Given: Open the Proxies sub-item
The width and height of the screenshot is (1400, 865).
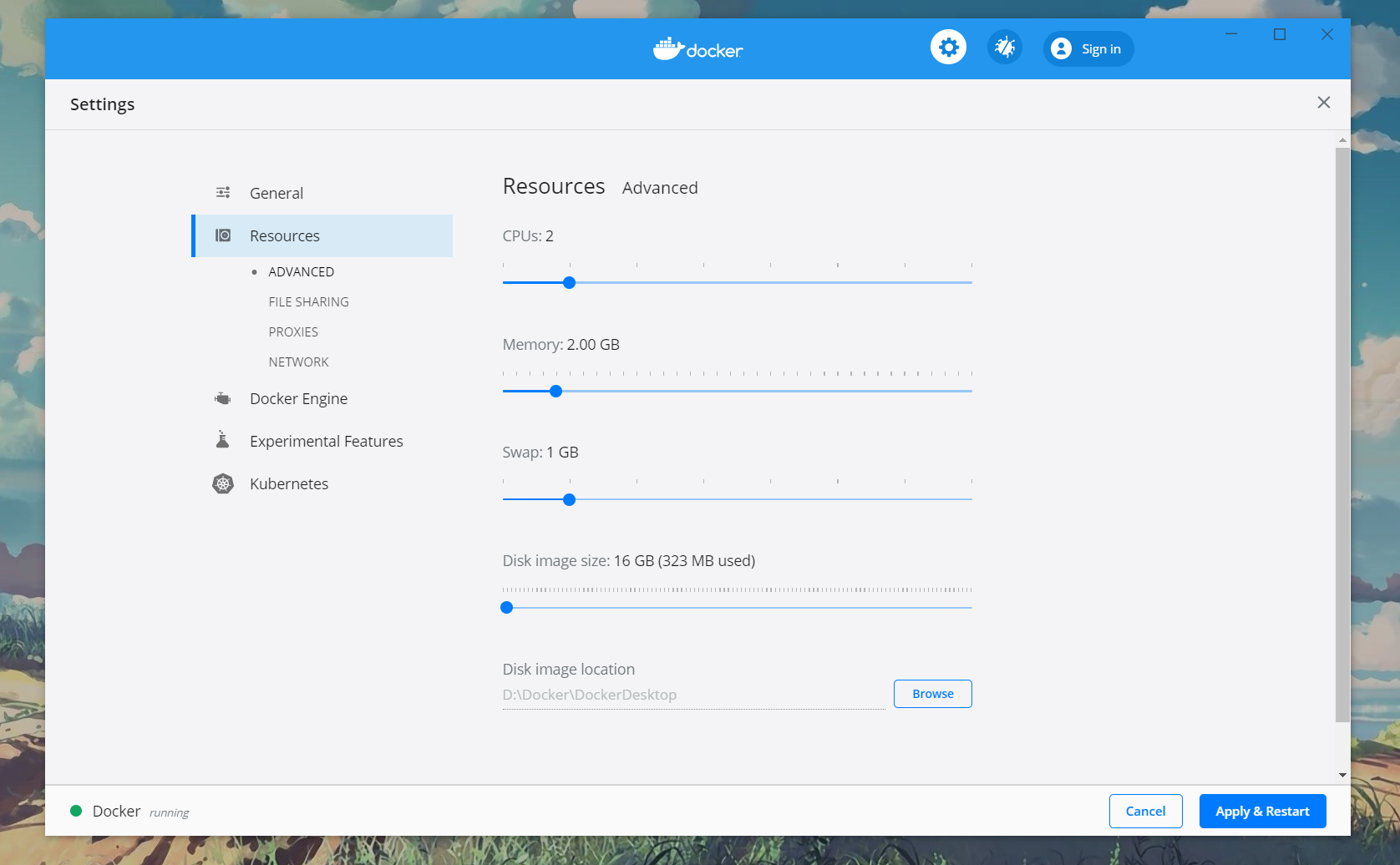Looking at the screenshot, I should point(293,332).
